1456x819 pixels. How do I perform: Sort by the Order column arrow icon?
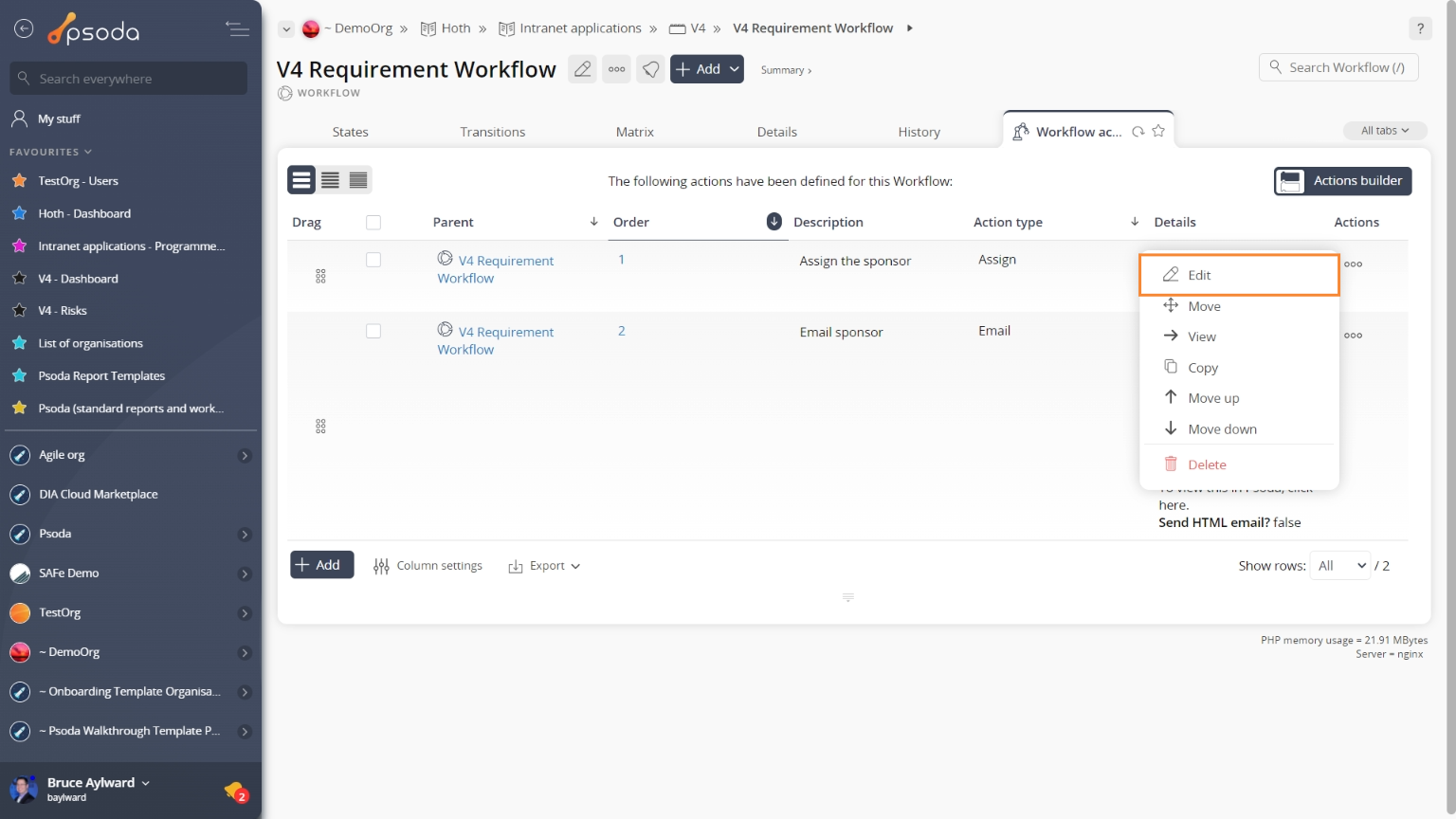(x=774, y=222)
